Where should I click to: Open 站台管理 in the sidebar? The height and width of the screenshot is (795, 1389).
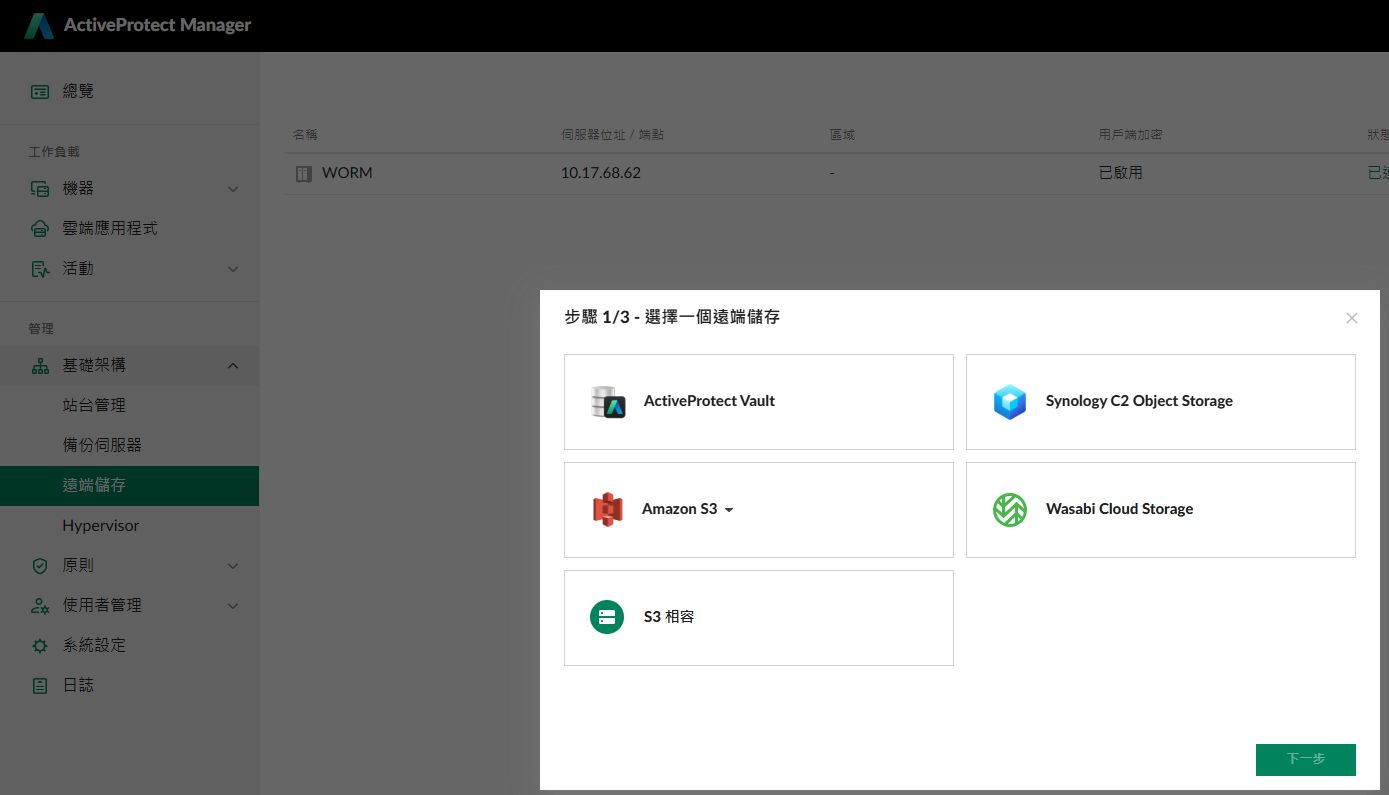coord(94,405)
